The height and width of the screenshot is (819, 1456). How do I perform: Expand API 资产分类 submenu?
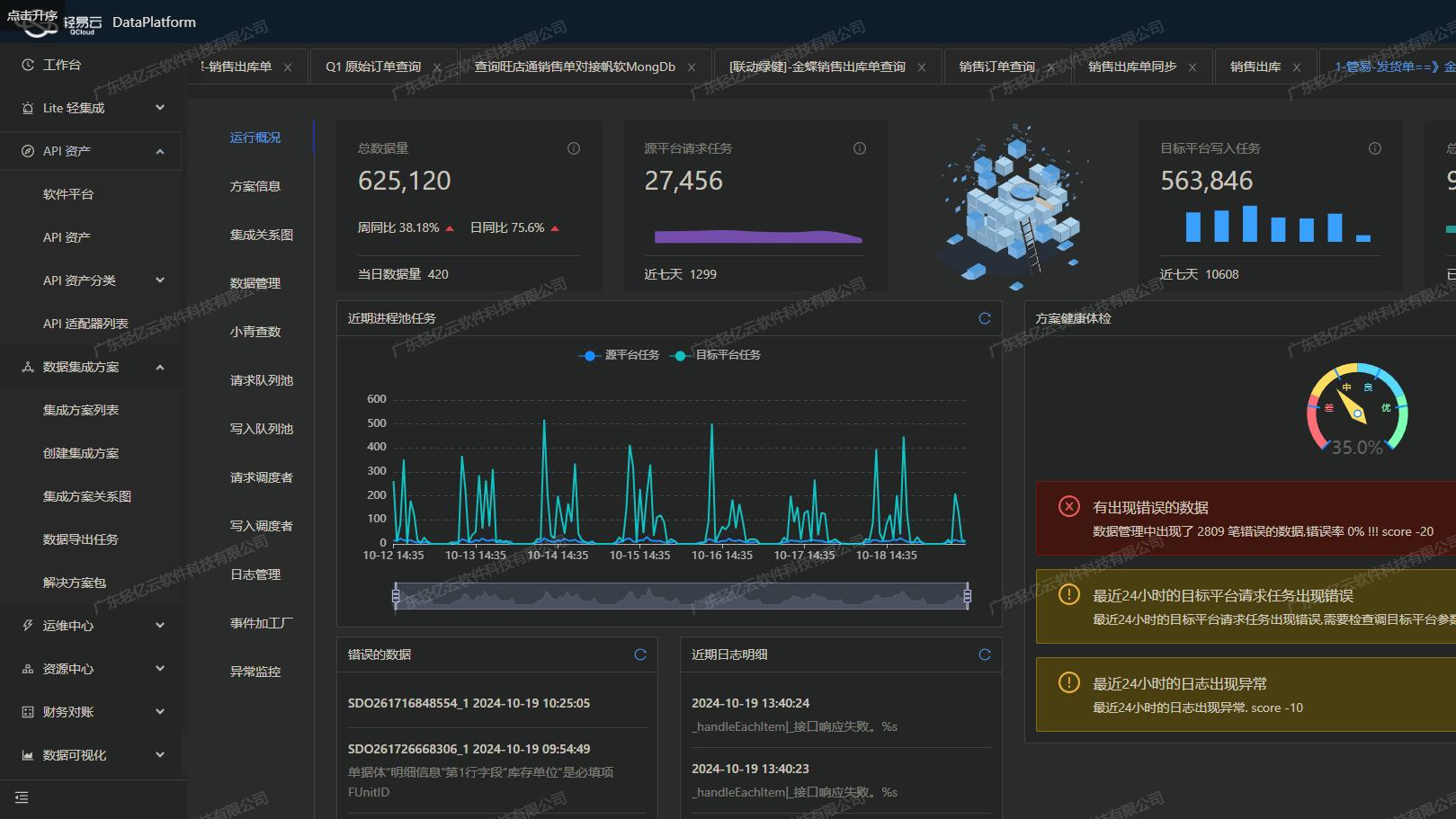pos(160,280)
